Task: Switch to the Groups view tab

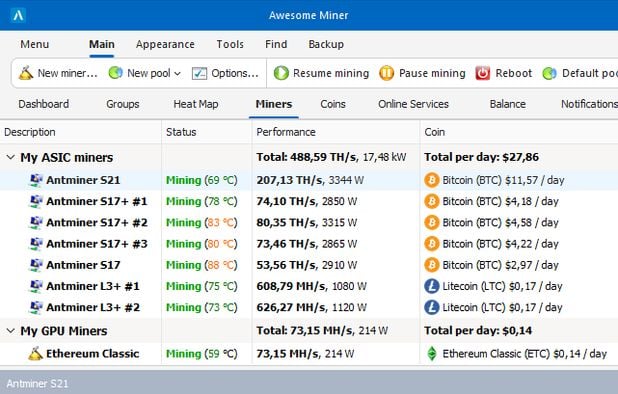Action: pyautogui.click(x=123, y=104)
